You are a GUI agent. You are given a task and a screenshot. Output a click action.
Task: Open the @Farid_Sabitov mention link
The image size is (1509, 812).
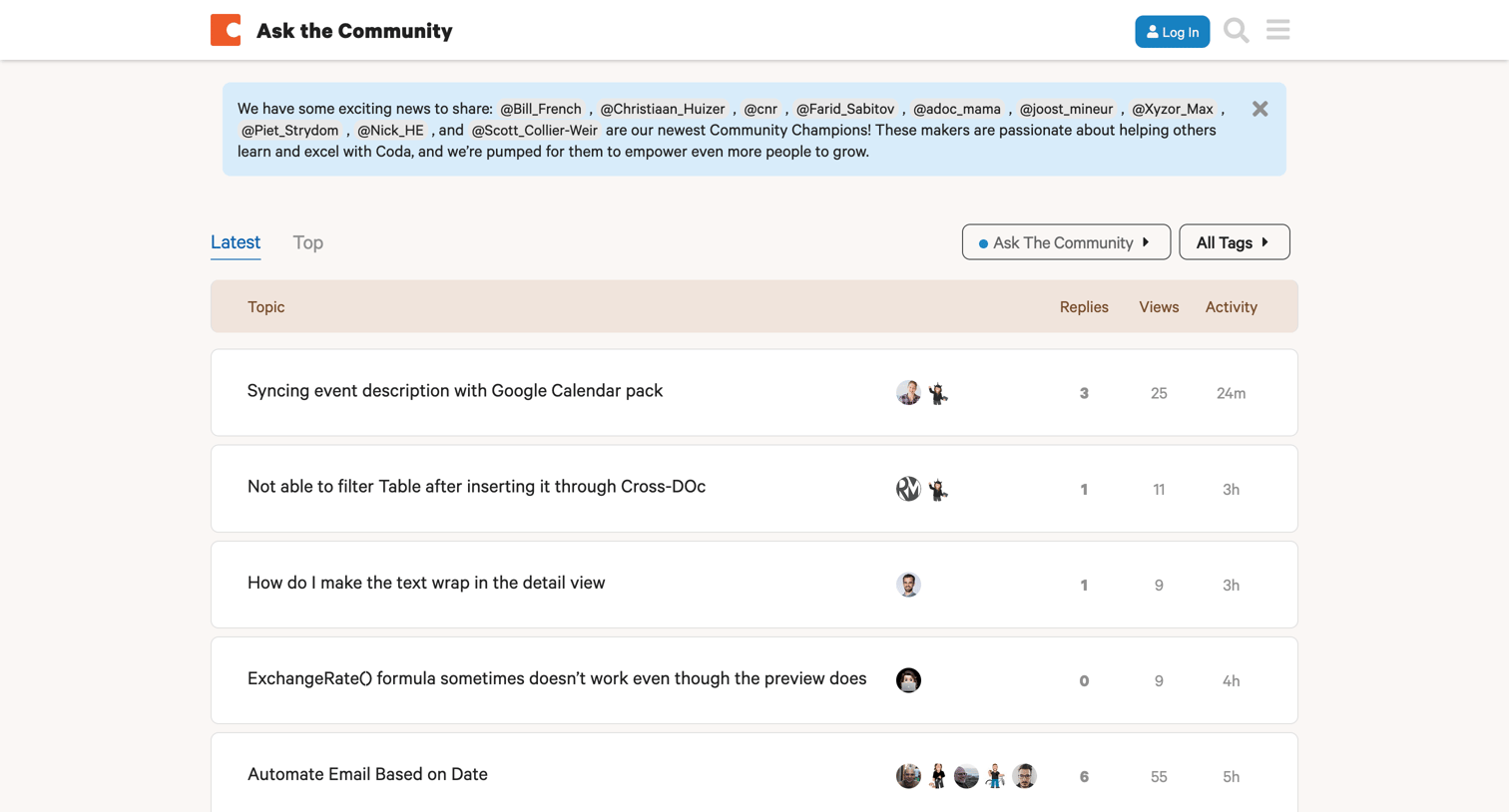click(x=845, y=109)
